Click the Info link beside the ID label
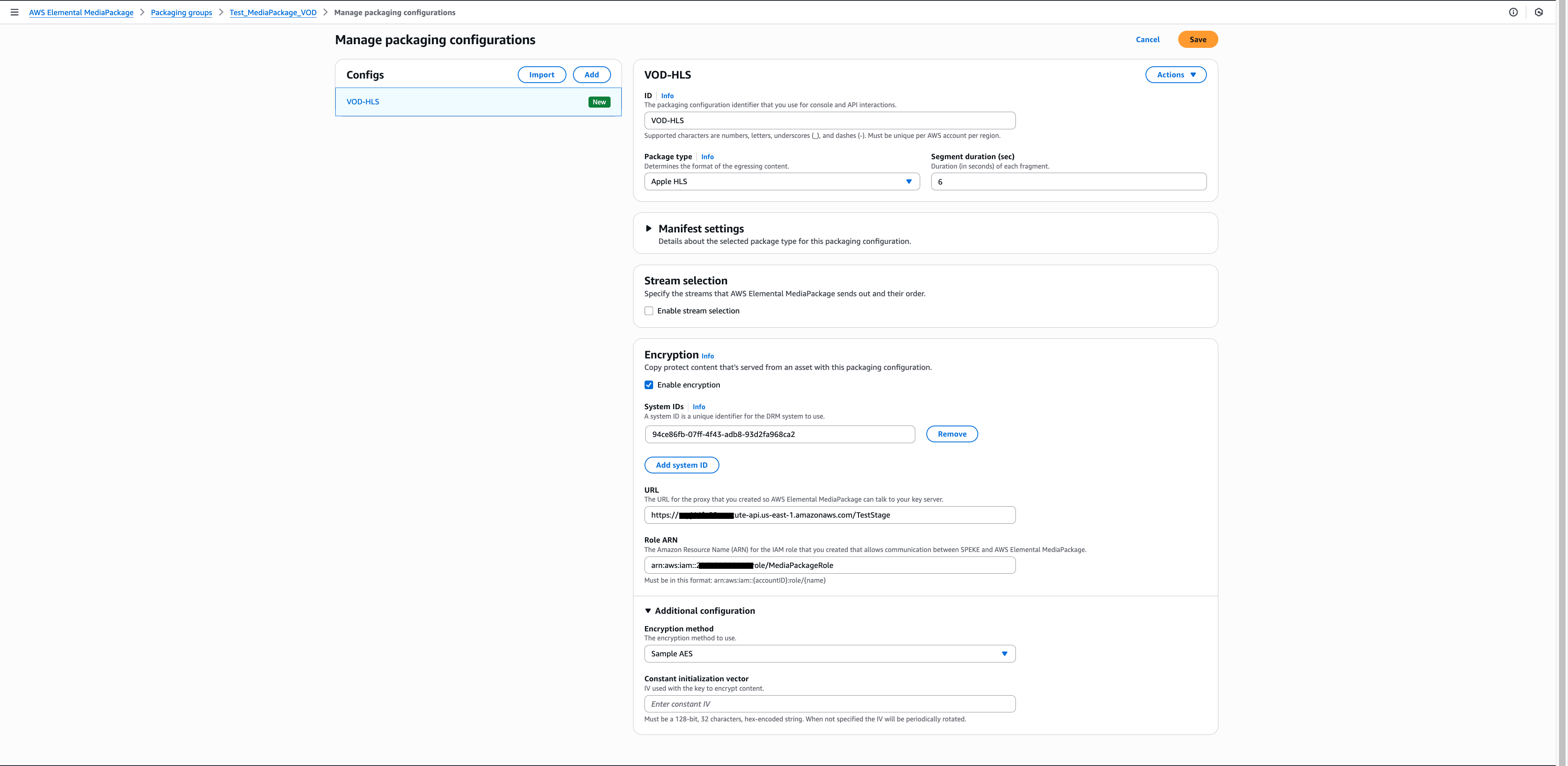 tap(667, 96)
